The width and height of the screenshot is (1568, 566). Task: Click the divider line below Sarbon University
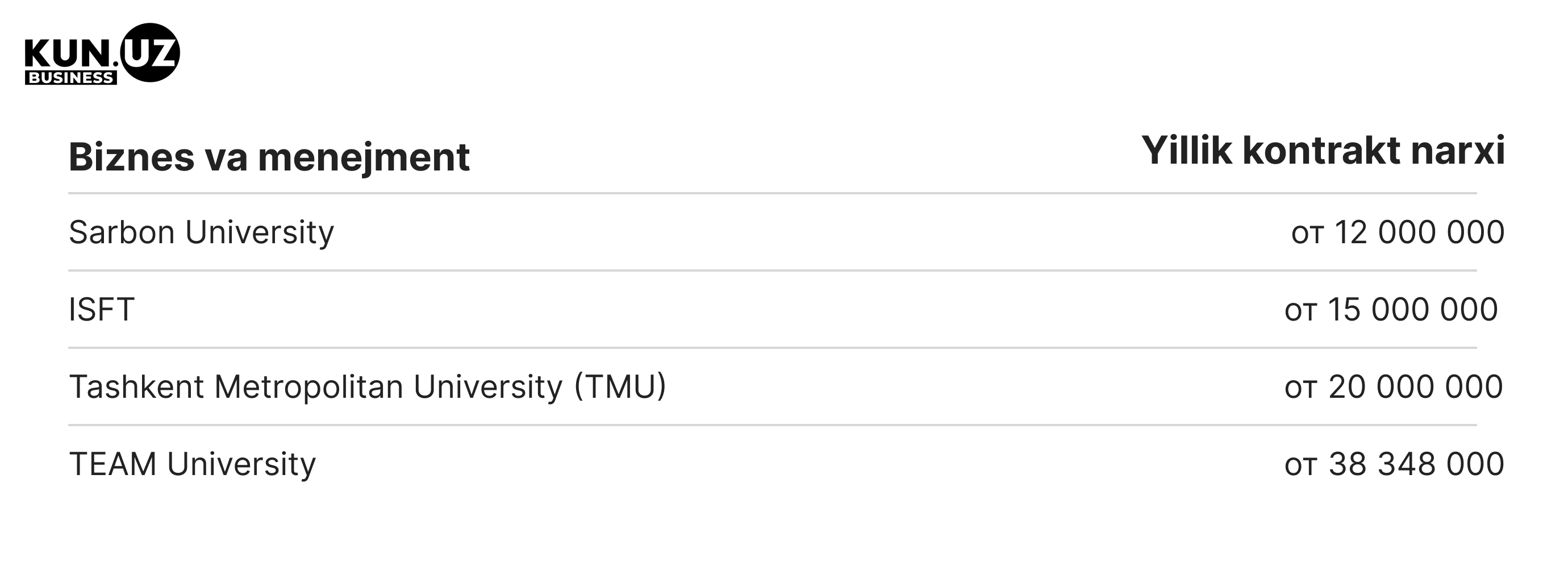pos(773,271)
